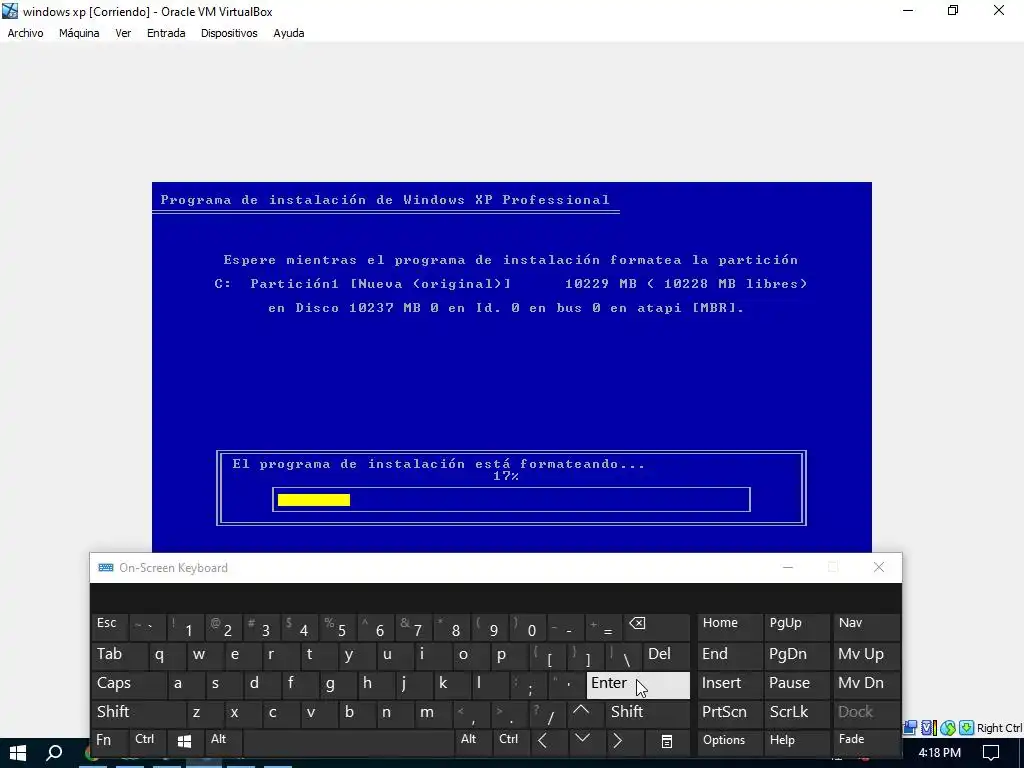Click the Esc key
The width and height of the screenshot is (1024, 768).
point(110,626)
